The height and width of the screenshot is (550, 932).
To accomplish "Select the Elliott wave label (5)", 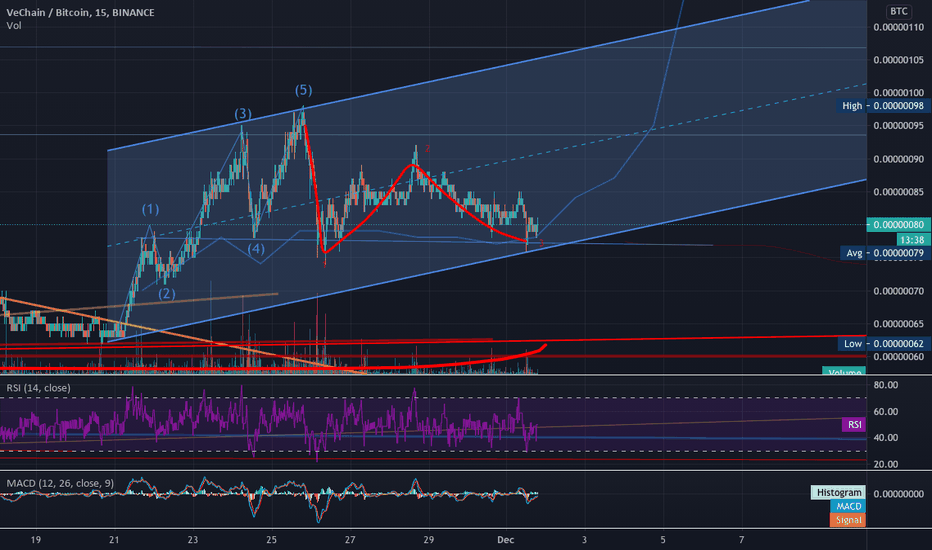I will click(303, 90).
